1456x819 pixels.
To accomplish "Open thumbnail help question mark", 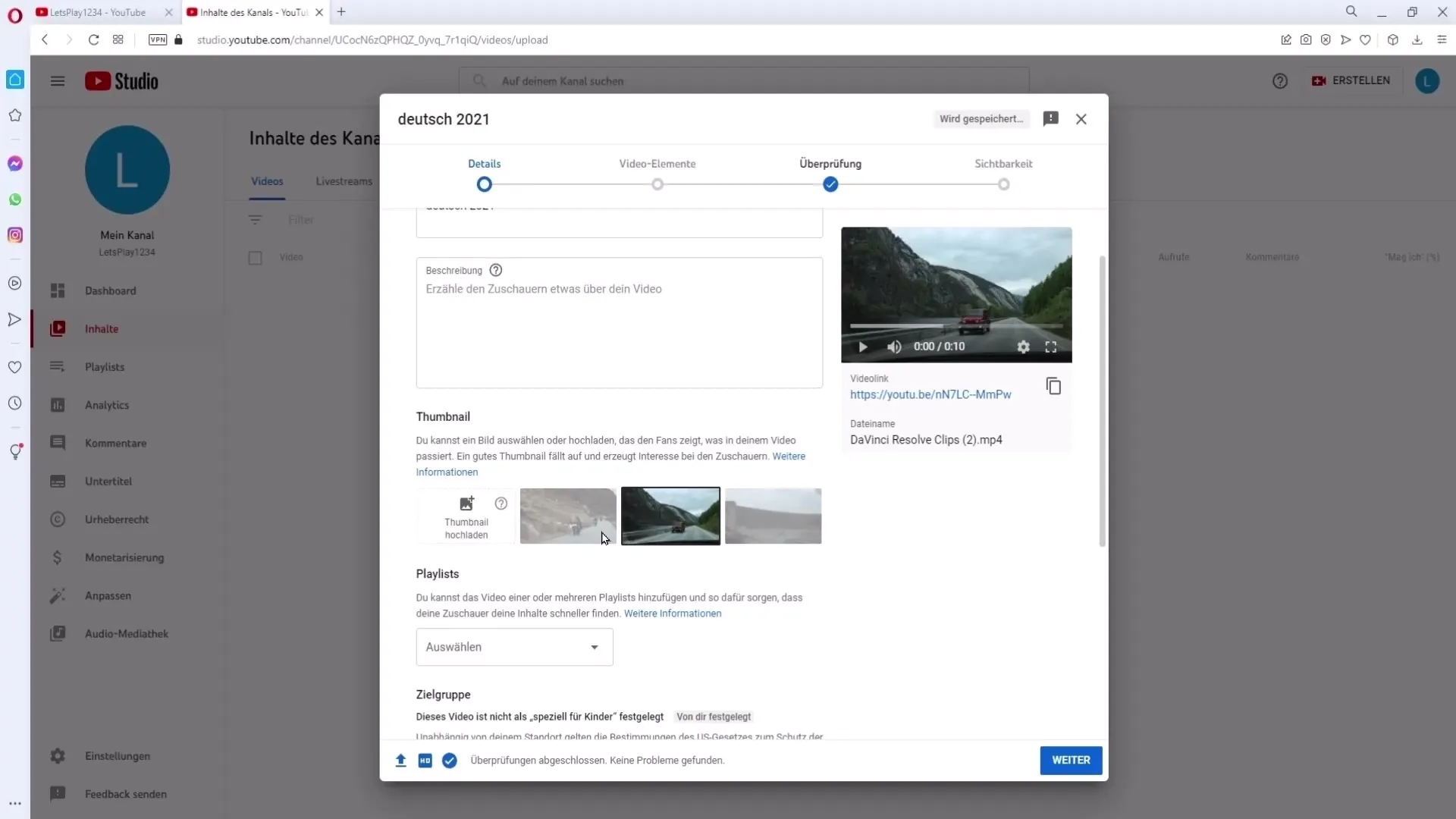I will tap(500, 504).
